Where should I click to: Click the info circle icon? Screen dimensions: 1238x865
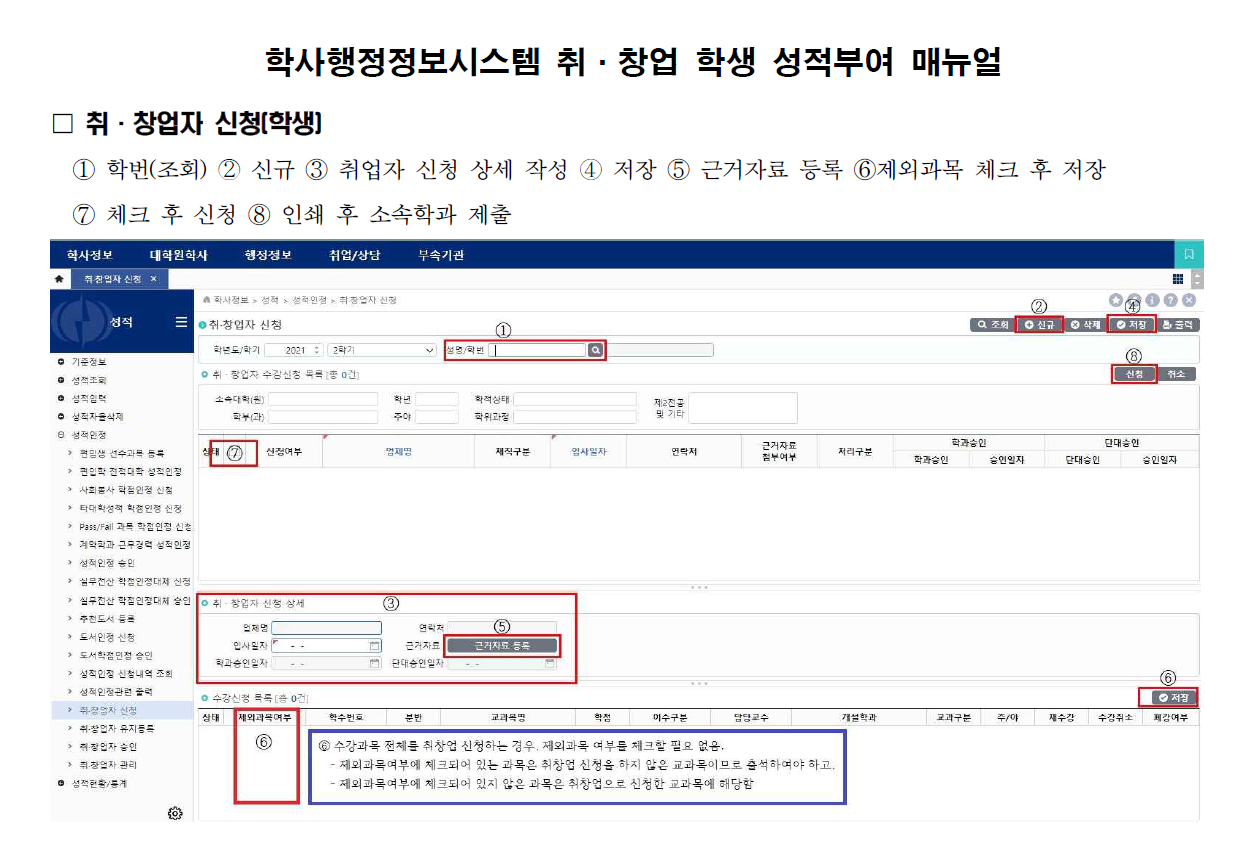pyautogui.click(x=1152, y=300)
